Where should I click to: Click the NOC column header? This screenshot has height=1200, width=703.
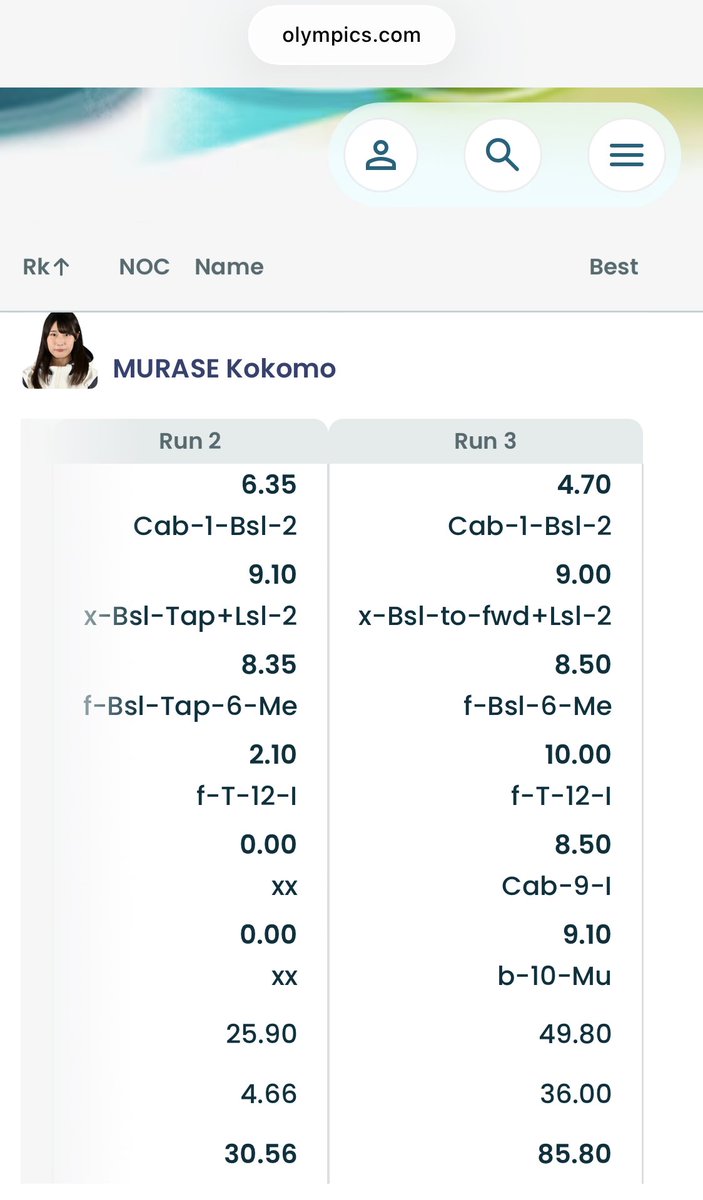144,267
